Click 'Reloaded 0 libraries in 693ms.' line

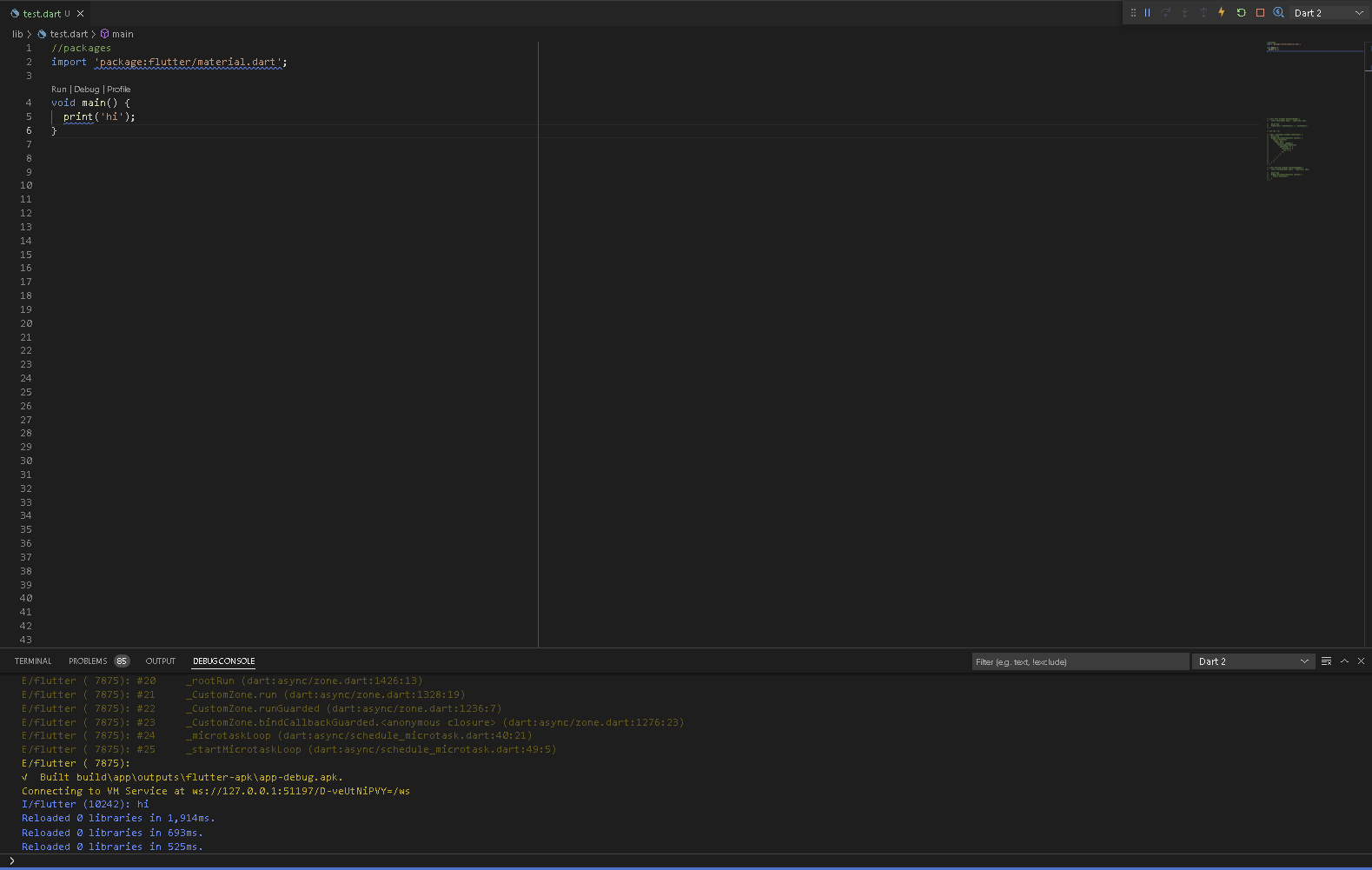(x=112, y=833)
